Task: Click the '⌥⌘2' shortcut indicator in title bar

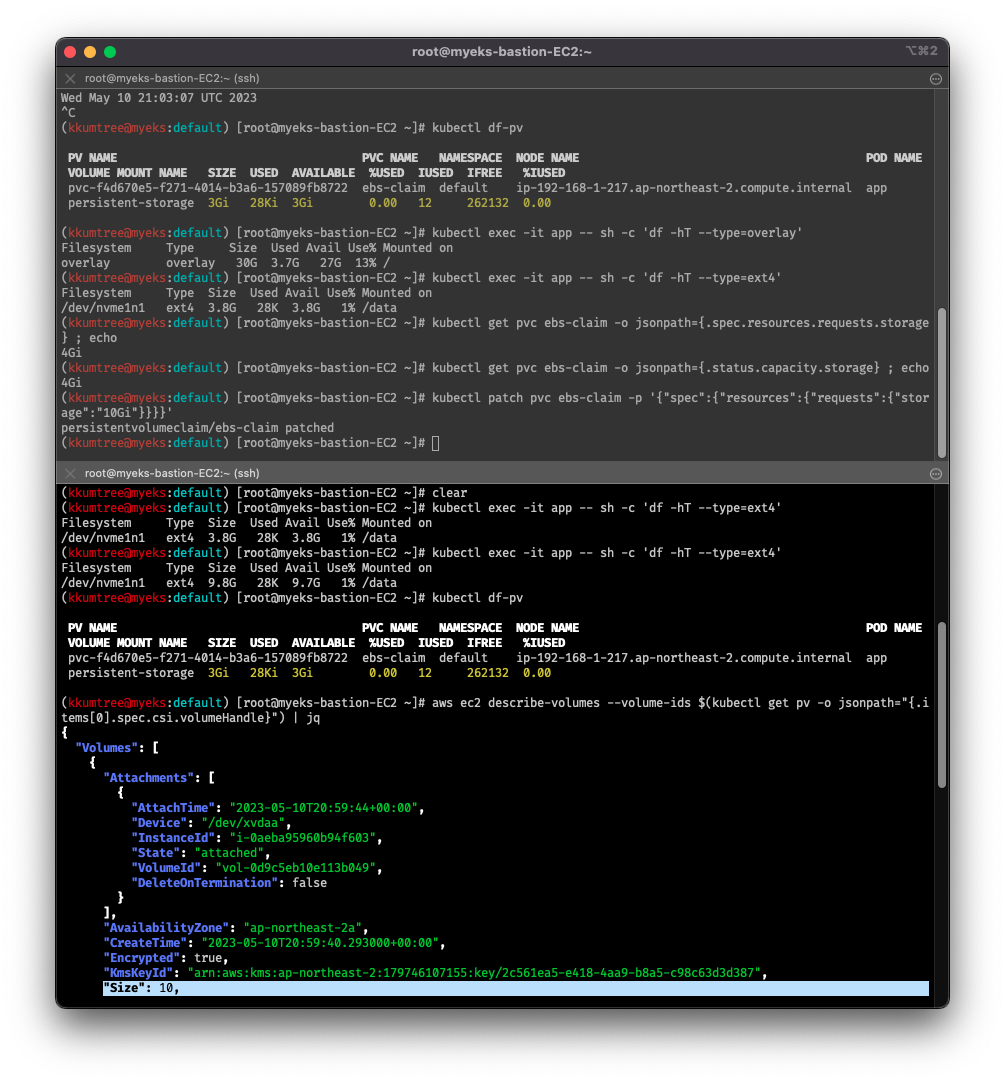Action: point(921,50)
